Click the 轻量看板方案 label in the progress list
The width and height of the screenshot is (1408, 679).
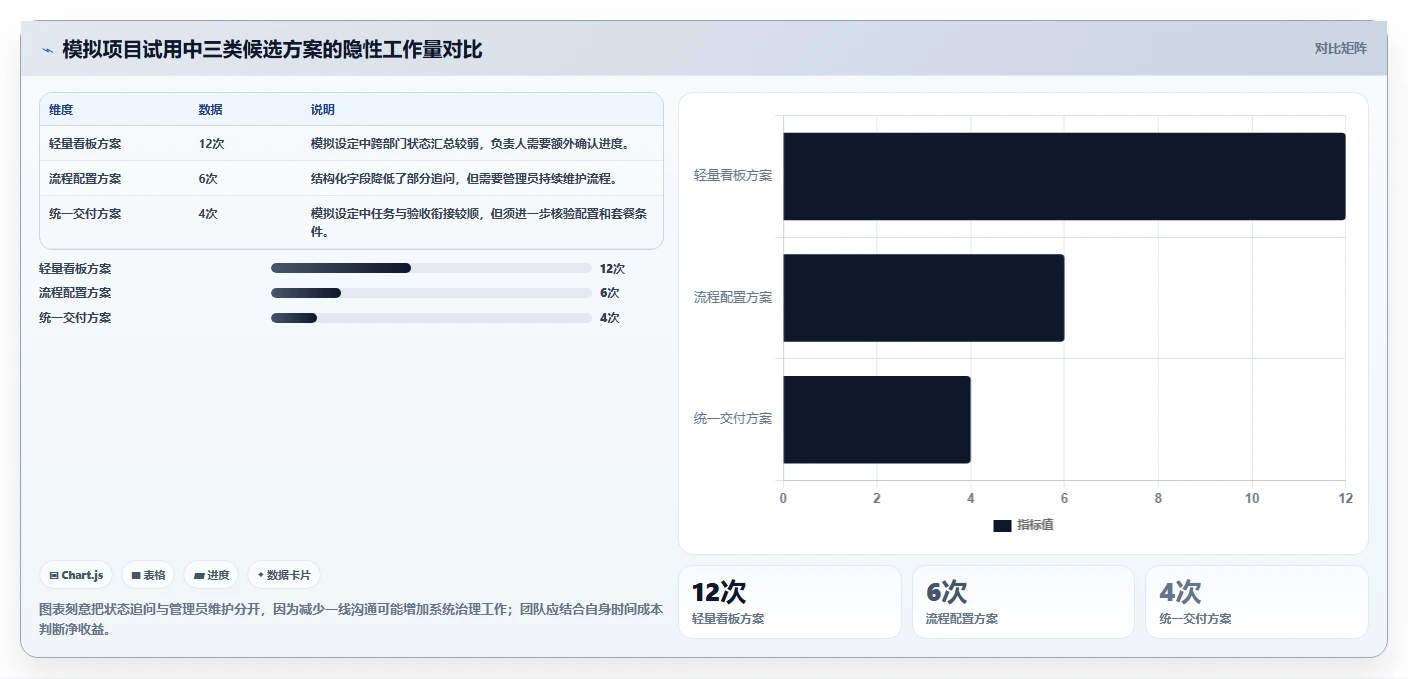click(75, 268)
